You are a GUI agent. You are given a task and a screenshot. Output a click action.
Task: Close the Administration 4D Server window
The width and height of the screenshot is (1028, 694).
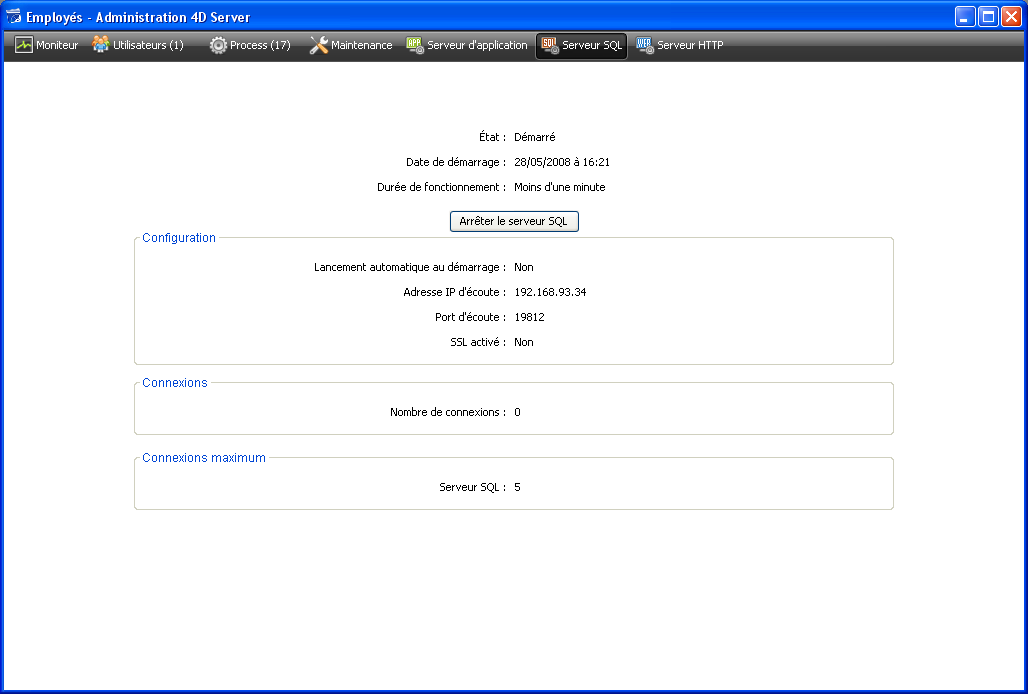click(1010, 17)
